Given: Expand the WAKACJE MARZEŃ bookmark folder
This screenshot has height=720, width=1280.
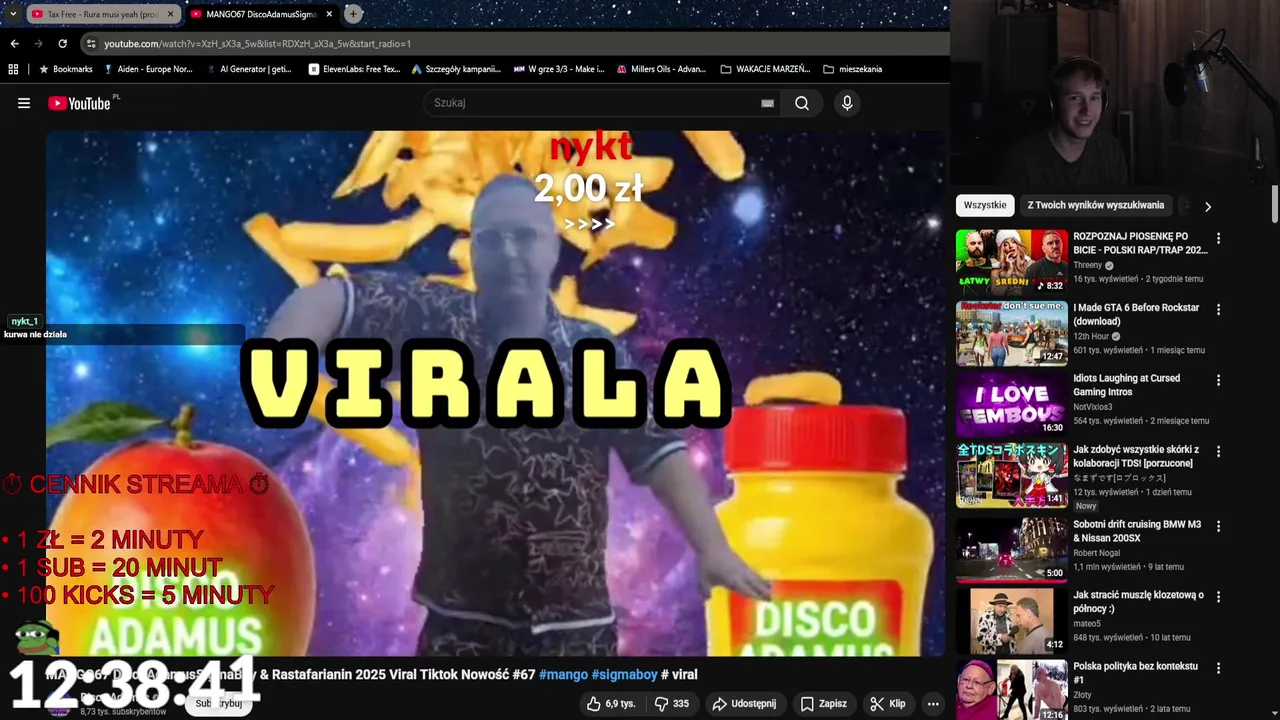Looking at the screenshot, I should click(765, 69).
